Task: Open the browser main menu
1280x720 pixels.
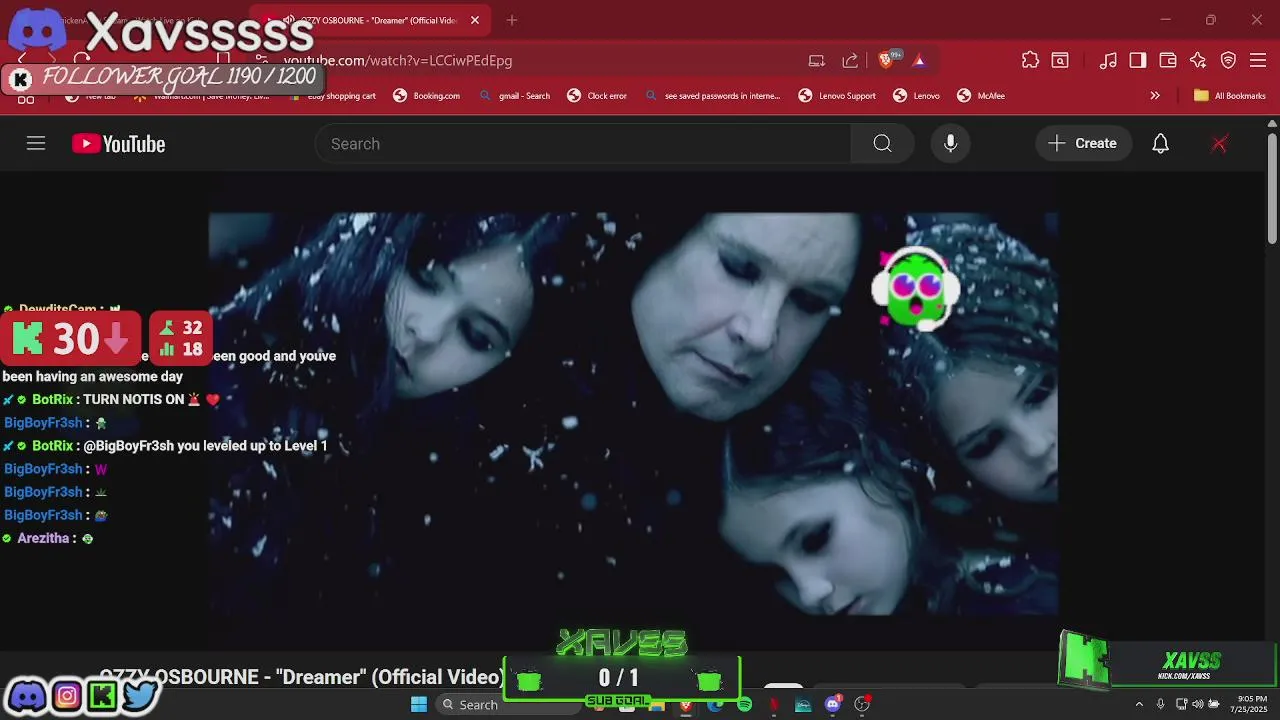Action: click(x=1258, y=60)
